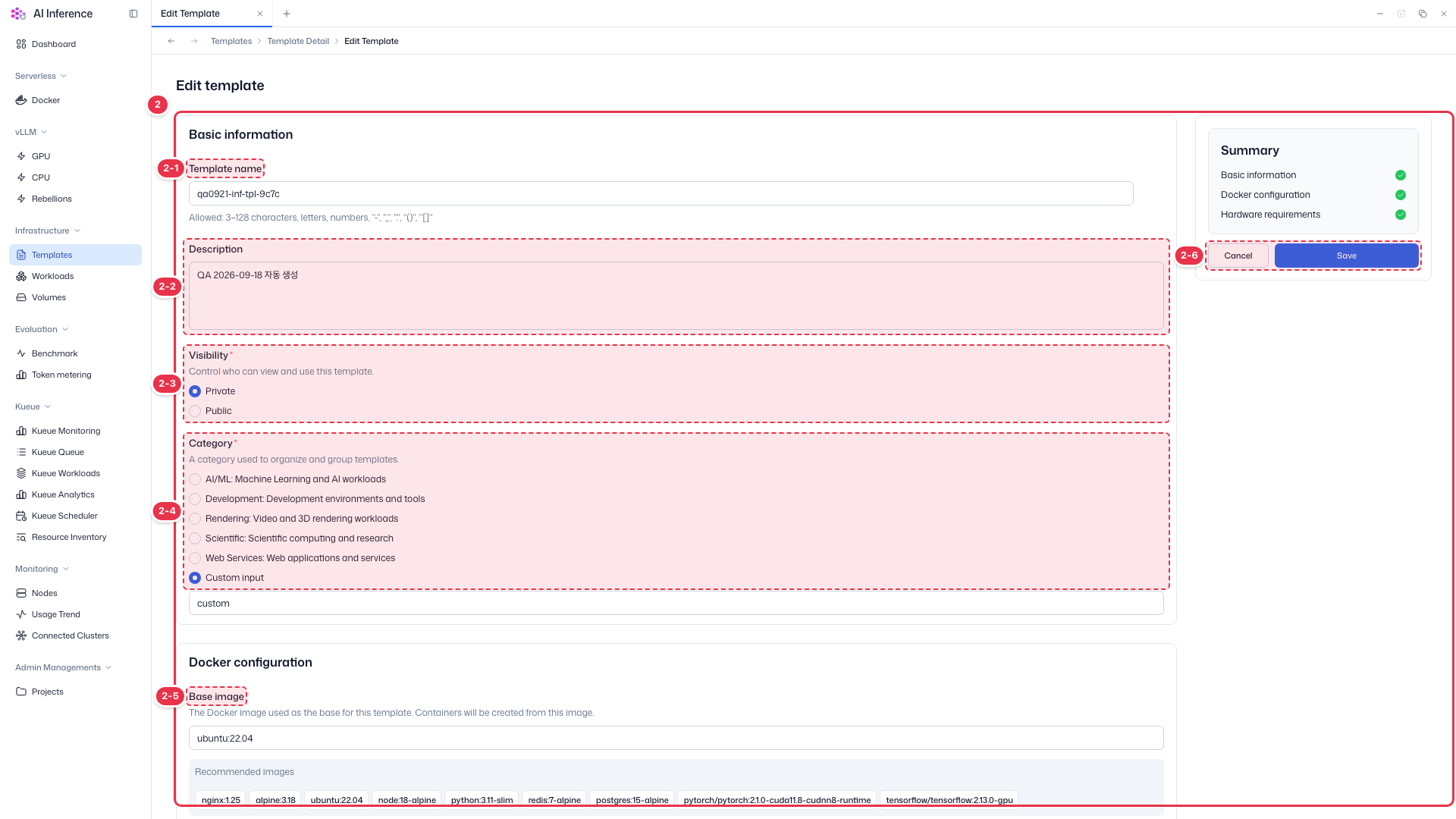
Task: Open the Dashboard icon in sidebar
Action: coord(21,44)
